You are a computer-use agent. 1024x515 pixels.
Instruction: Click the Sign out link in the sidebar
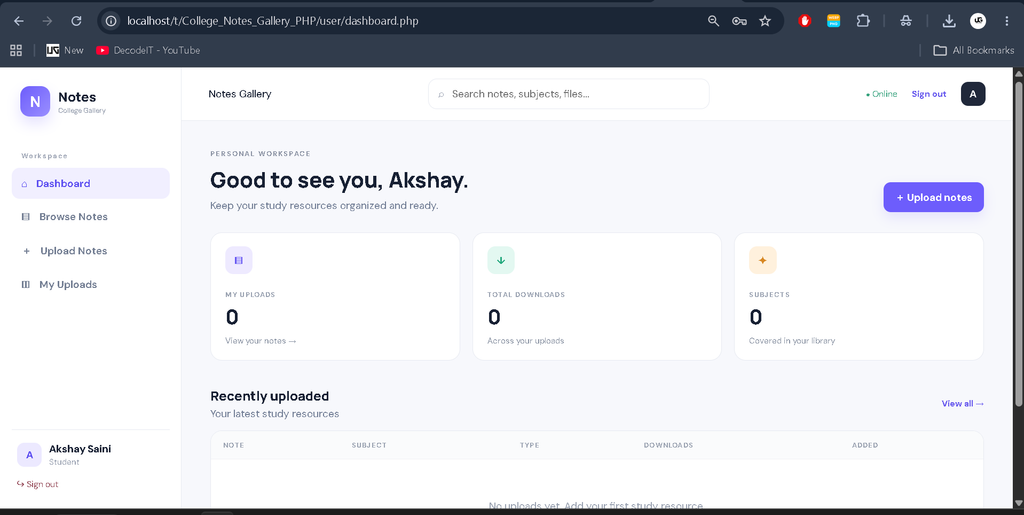(x=37, y=484)
